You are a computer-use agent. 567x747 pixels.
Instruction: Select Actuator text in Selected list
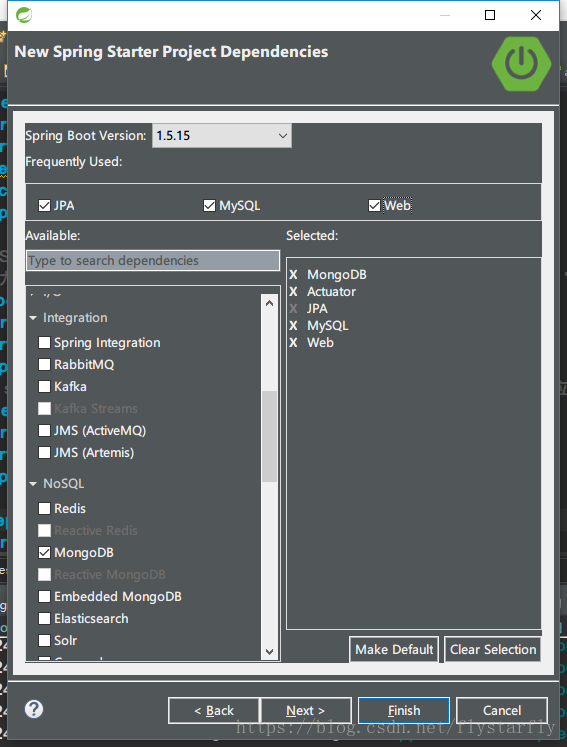(331, 292)
